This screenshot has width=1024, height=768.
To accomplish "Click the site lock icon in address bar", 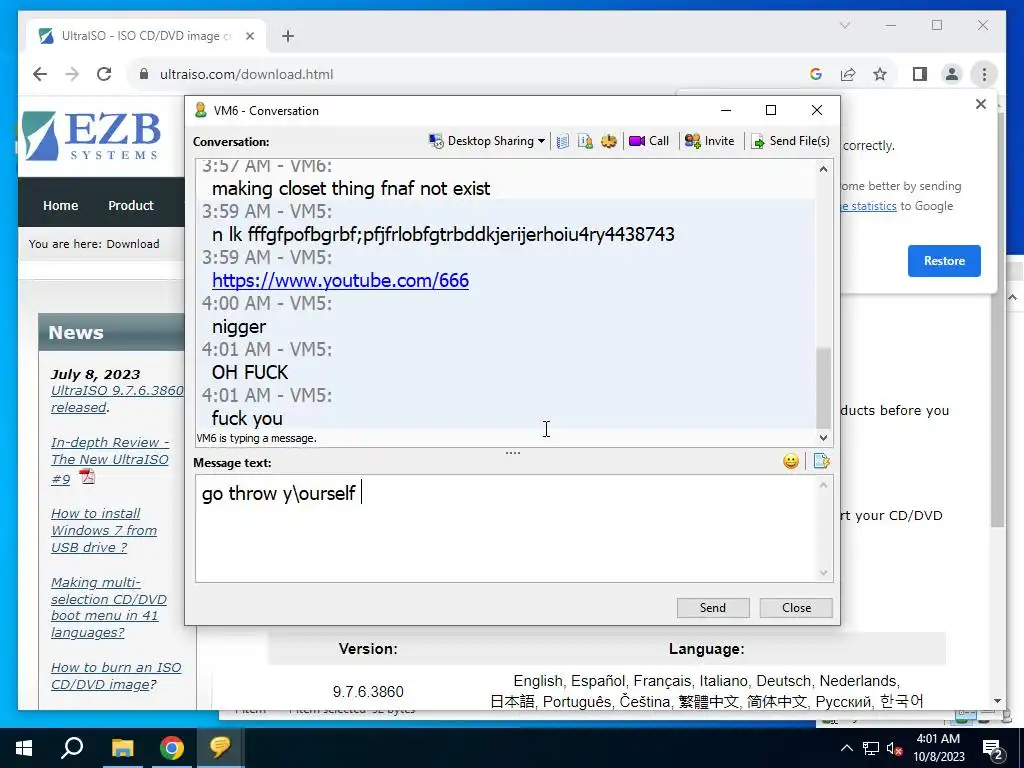I will click(144, 74).
